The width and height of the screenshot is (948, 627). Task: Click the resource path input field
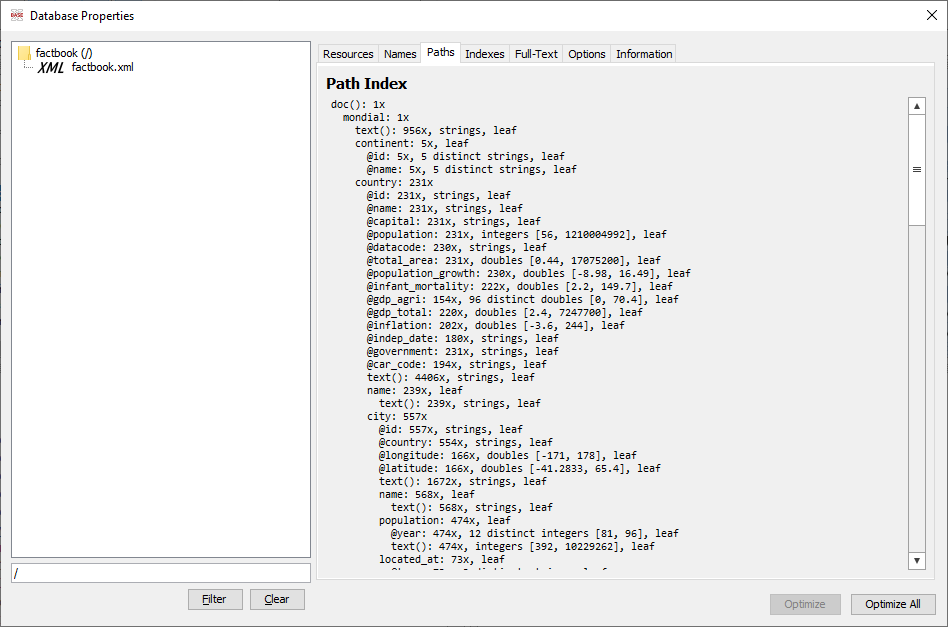(x=161, y=573)
